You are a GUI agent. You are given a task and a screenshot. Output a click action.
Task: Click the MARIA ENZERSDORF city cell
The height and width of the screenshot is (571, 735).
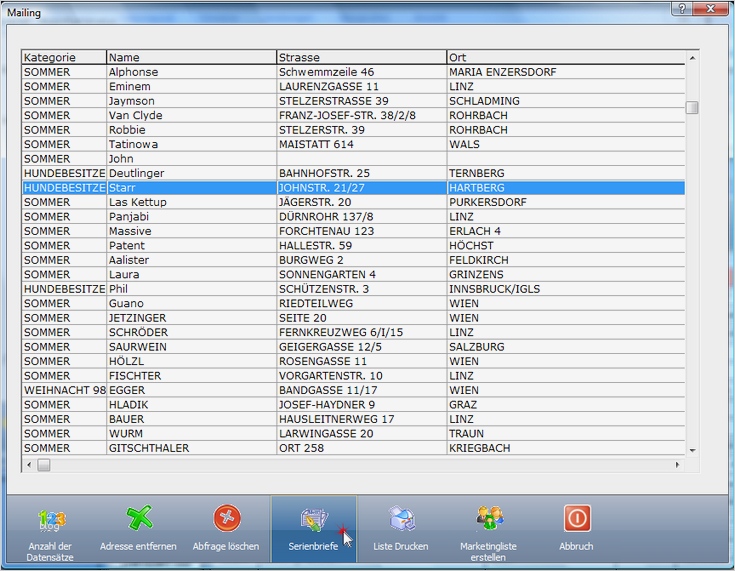566,72
